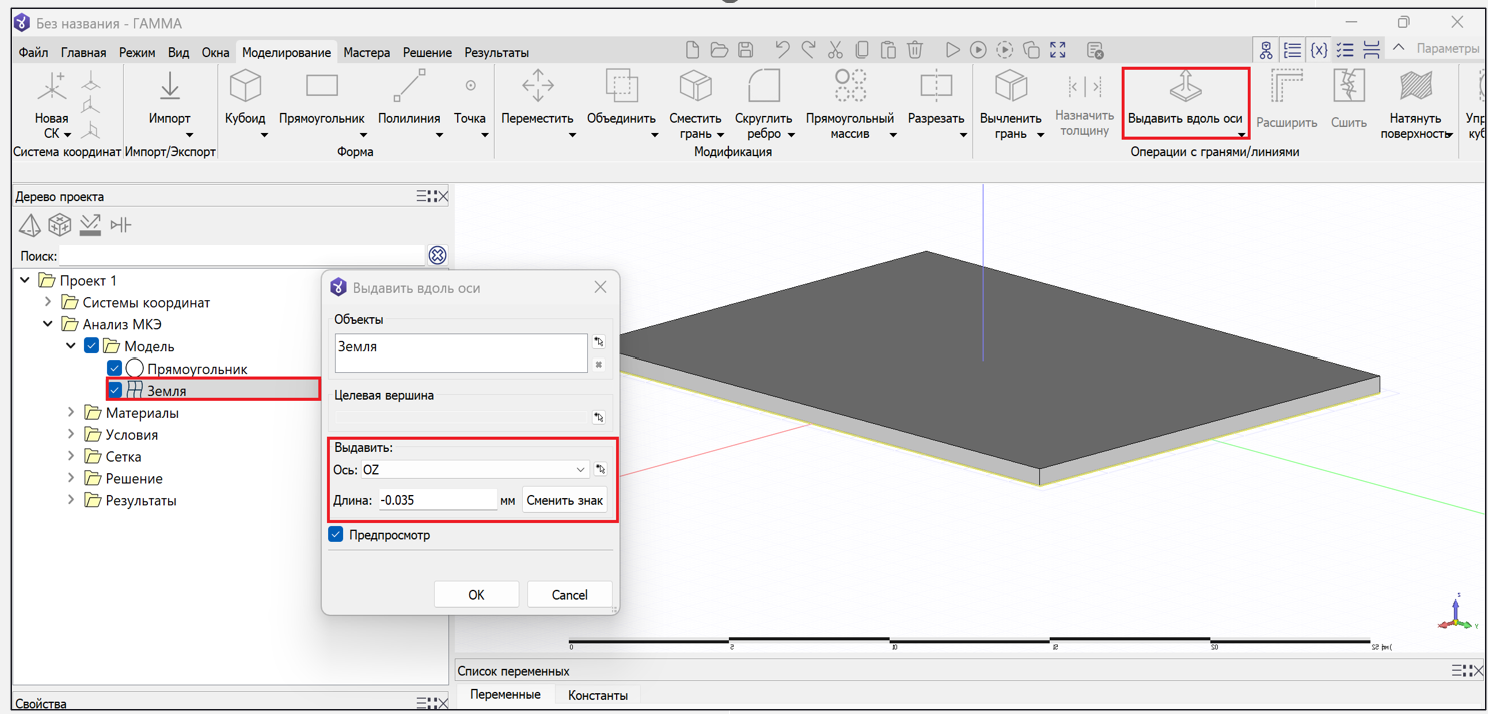The width and height of the screenshot is (1488, 714).
Task: Uncheck the Земля item checkbox
Action: 115,390
